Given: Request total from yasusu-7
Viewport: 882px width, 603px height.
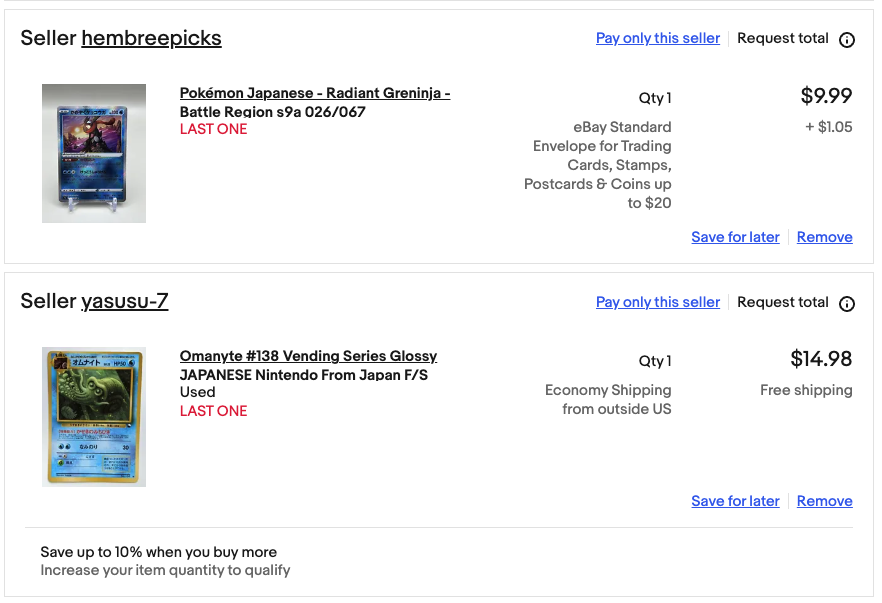Looking at the screenshot, I should click(x=782, y=302).
